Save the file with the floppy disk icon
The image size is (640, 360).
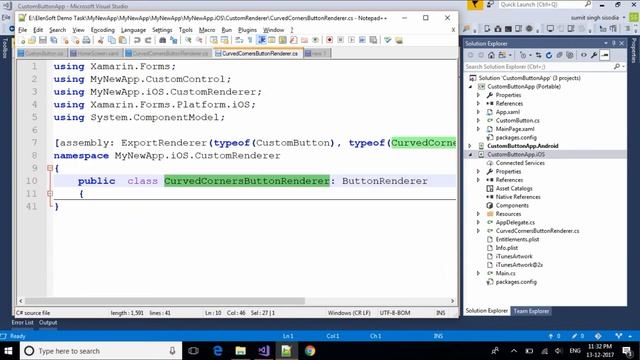pos(42,40)
